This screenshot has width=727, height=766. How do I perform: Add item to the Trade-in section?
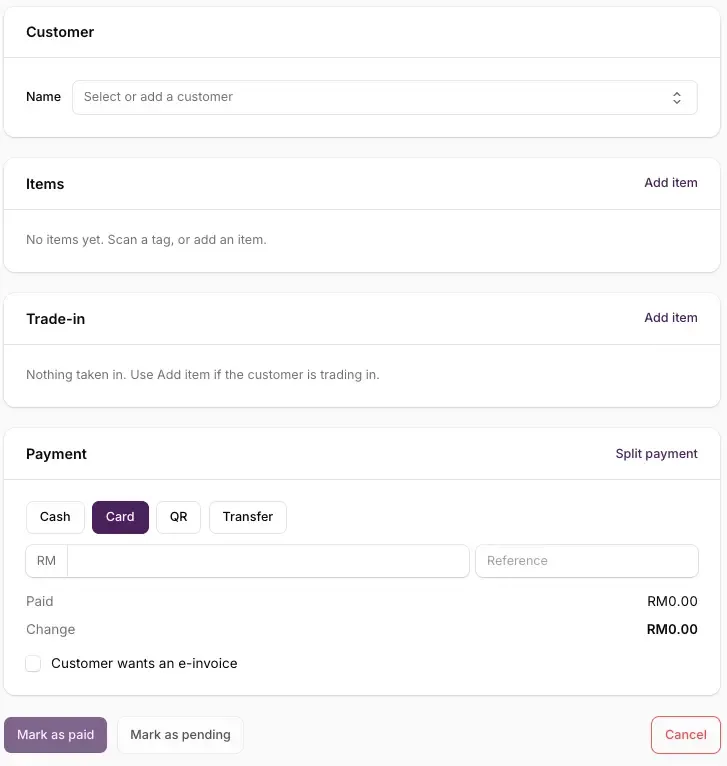tap(670, 318)
